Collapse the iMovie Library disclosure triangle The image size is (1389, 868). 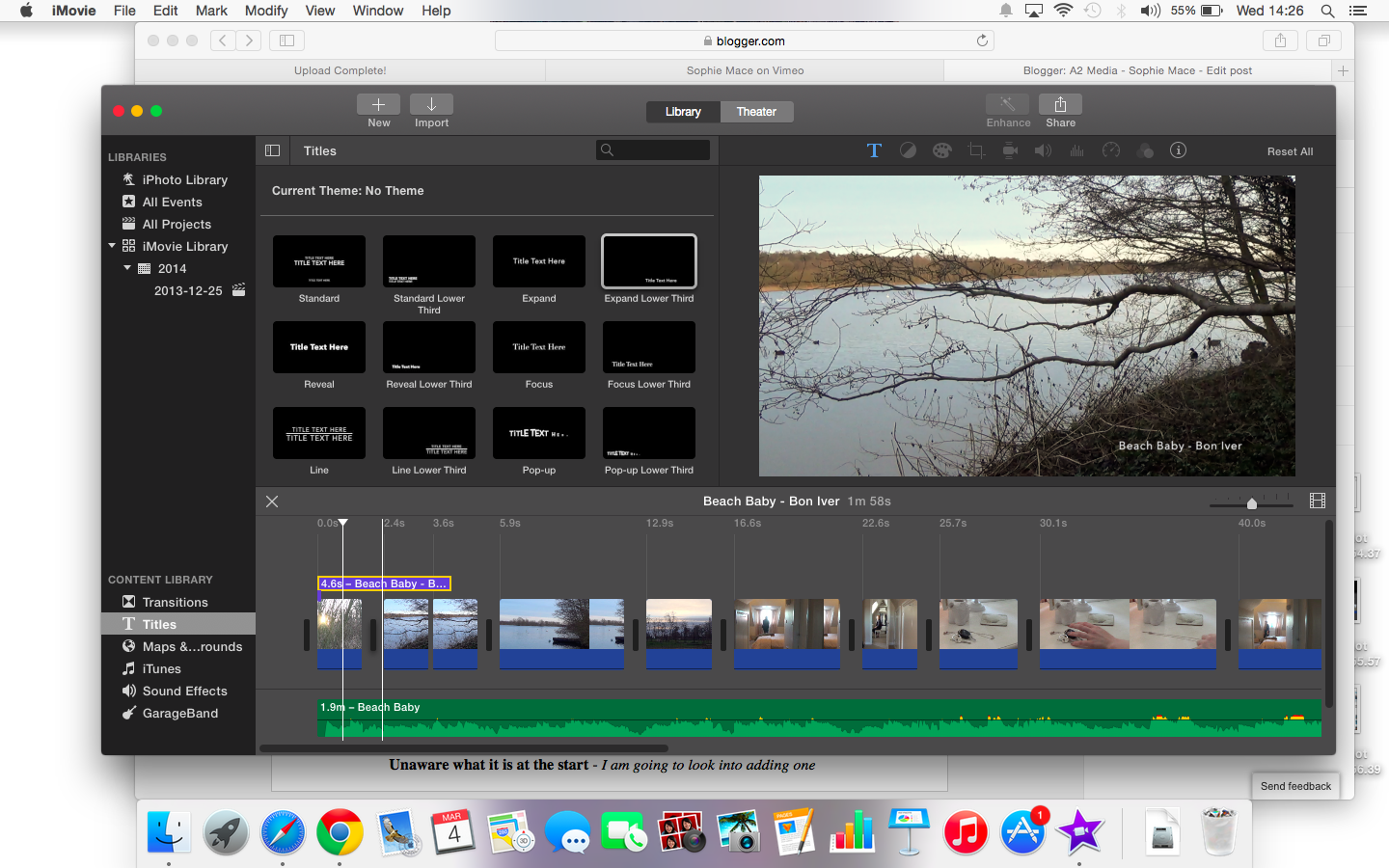pyautogui.click(x=112, y=246)
